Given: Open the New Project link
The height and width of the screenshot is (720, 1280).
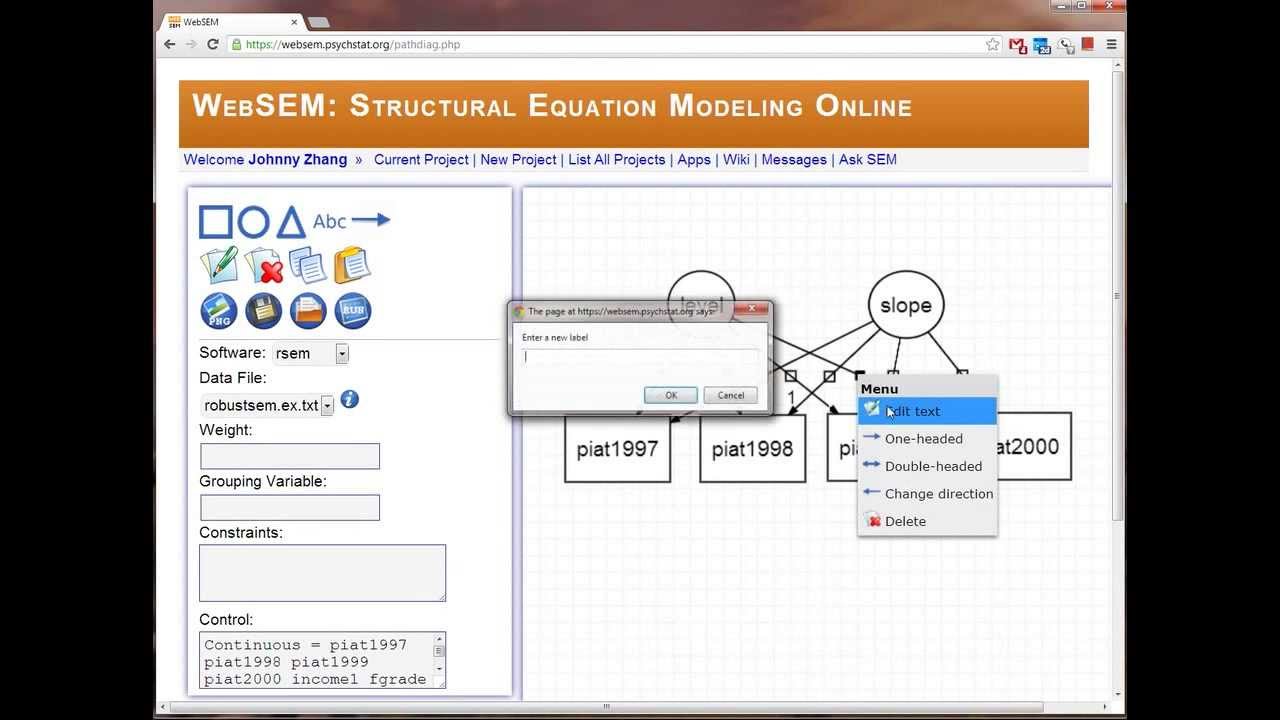Looking at the screenshot, I should click(518, 159).
